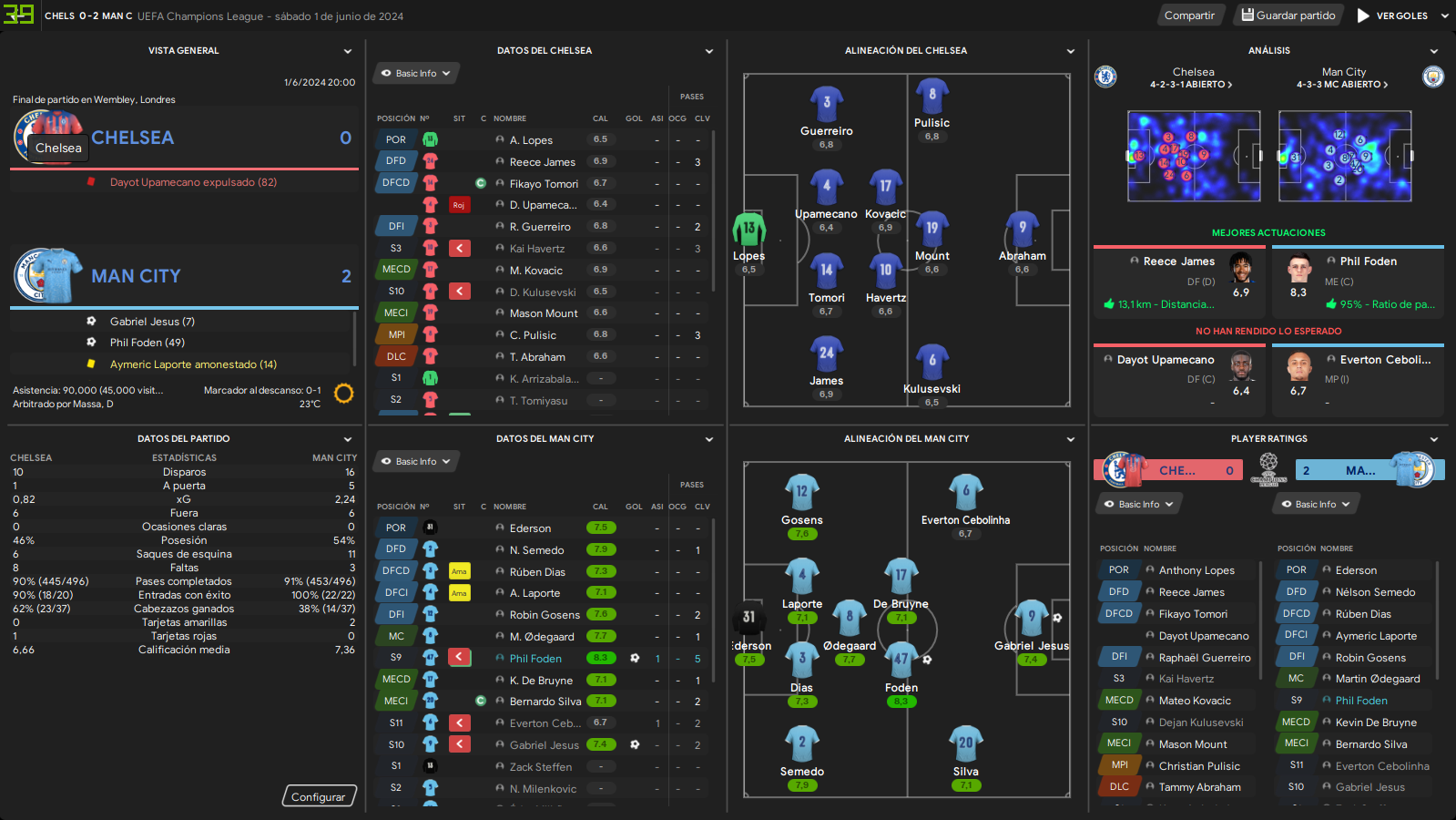Click the Man City club badge in the Análisis panel
Screen dimensions: 1456x820
click(1433, 77)
